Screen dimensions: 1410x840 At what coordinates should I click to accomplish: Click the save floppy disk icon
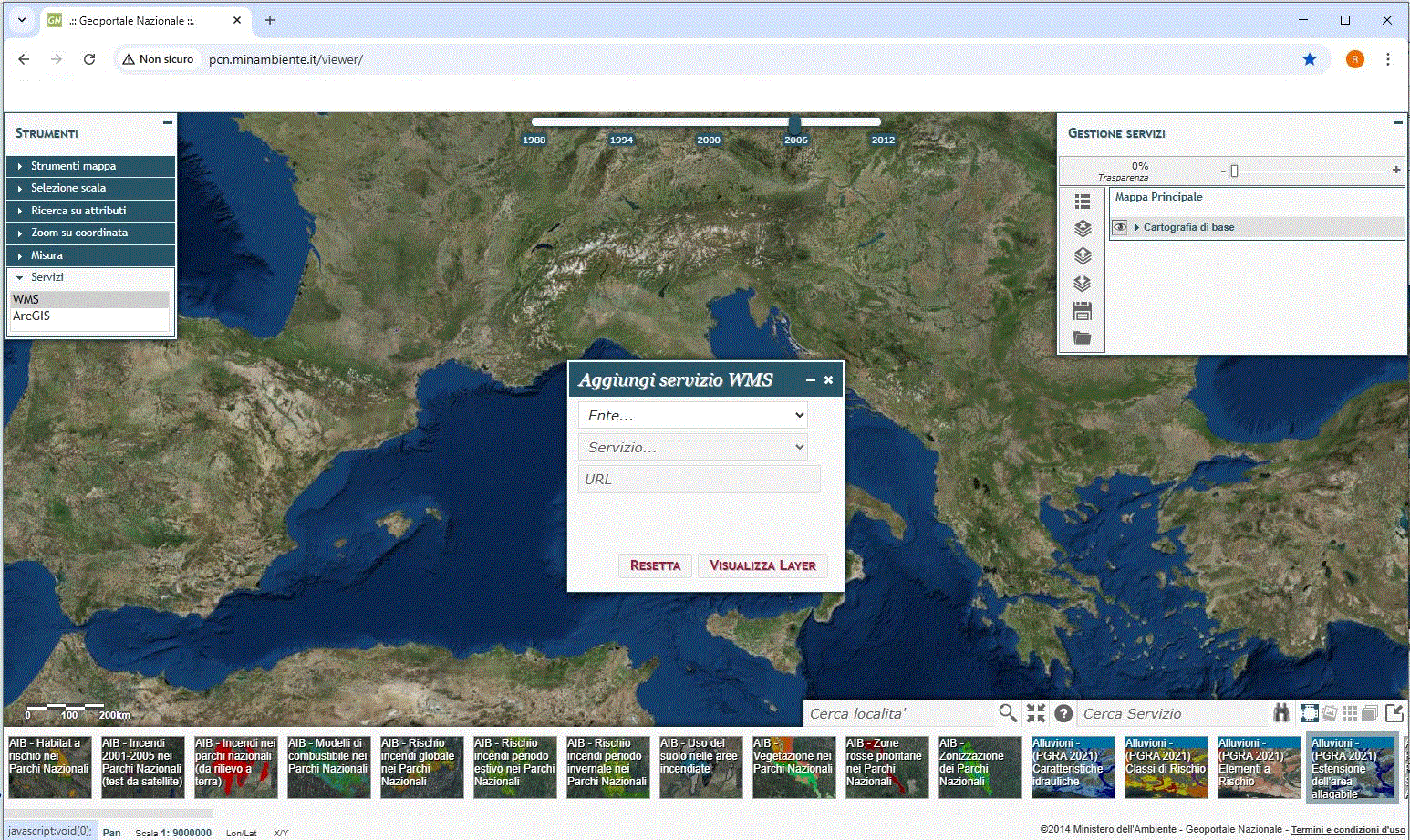[1083, 311]
